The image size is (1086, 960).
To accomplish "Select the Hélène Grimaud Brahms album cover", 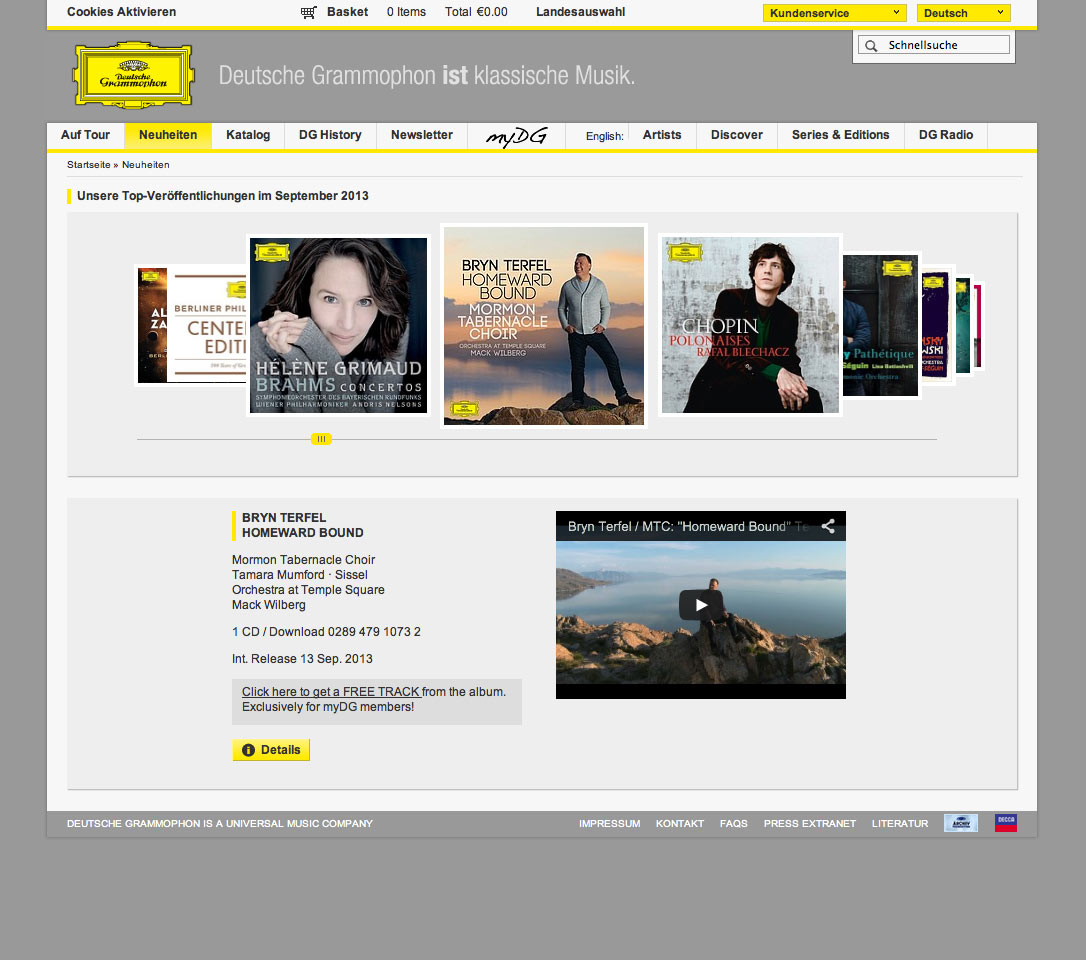I will click(338, 325).
